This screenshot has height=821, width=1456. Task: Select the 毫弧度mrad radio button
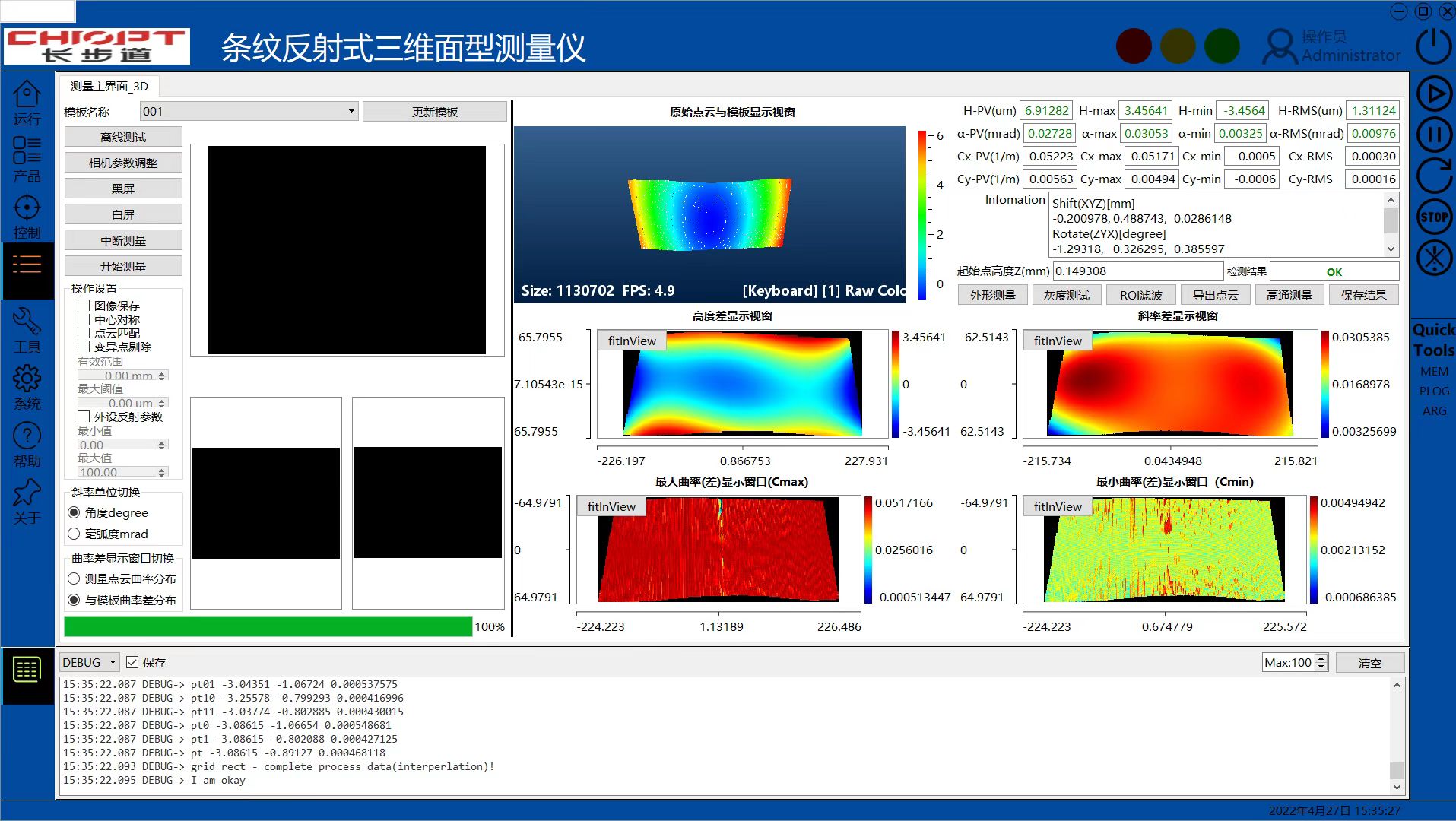click(74, 534)
